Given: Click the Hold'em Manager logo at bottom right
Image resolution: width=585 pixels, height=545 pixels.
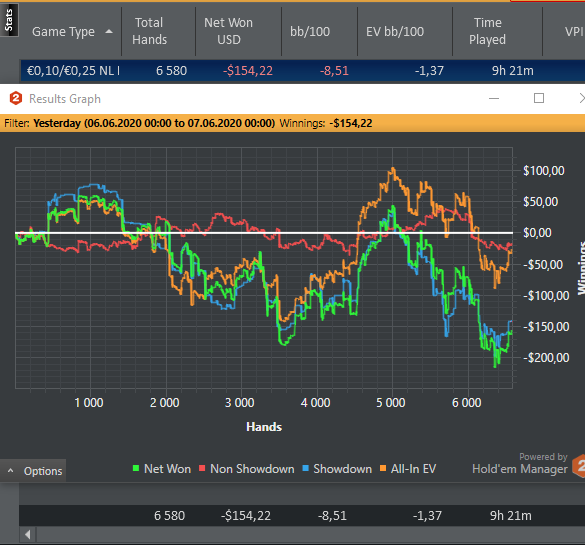Looking at the screenshot, I should tap(579, 466).
